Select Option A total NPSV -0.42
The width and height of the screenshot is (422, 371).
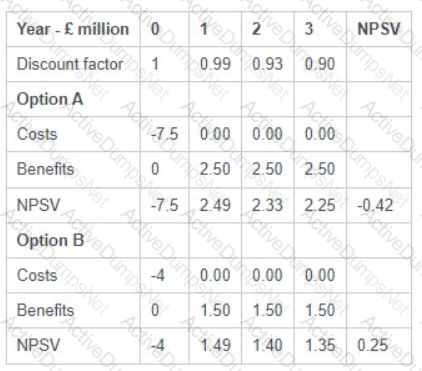pyautogui.click(x=375, y=205)
